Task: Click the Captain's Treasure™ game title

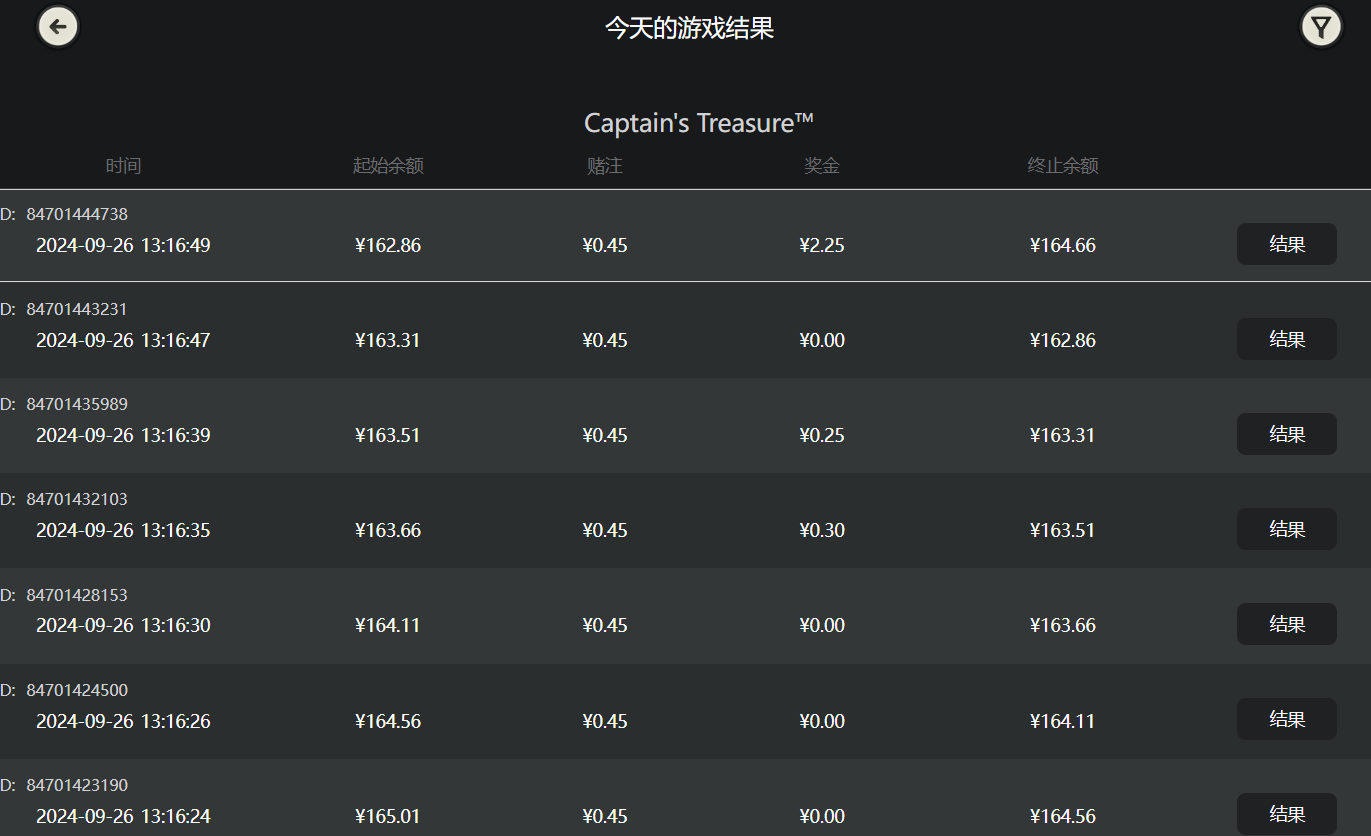Action: coord(698,123)
